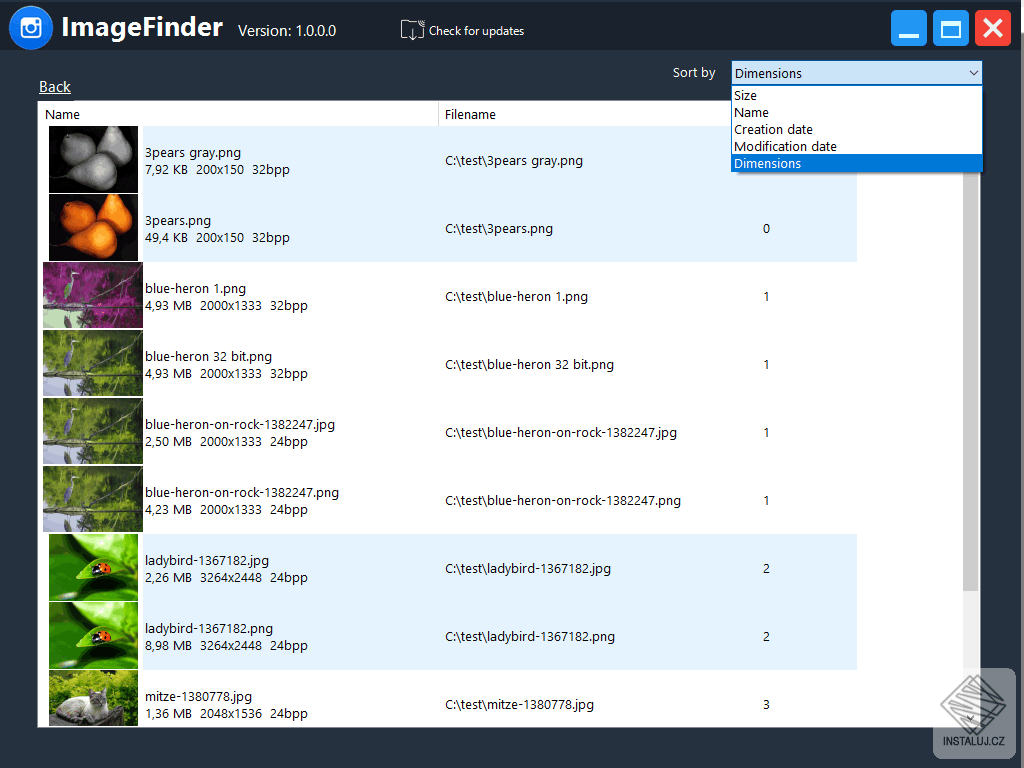Click name text 'blue-heron-on-rock-1382247.png'
This screenshot has width=1024, height=768.
(242, 492)
